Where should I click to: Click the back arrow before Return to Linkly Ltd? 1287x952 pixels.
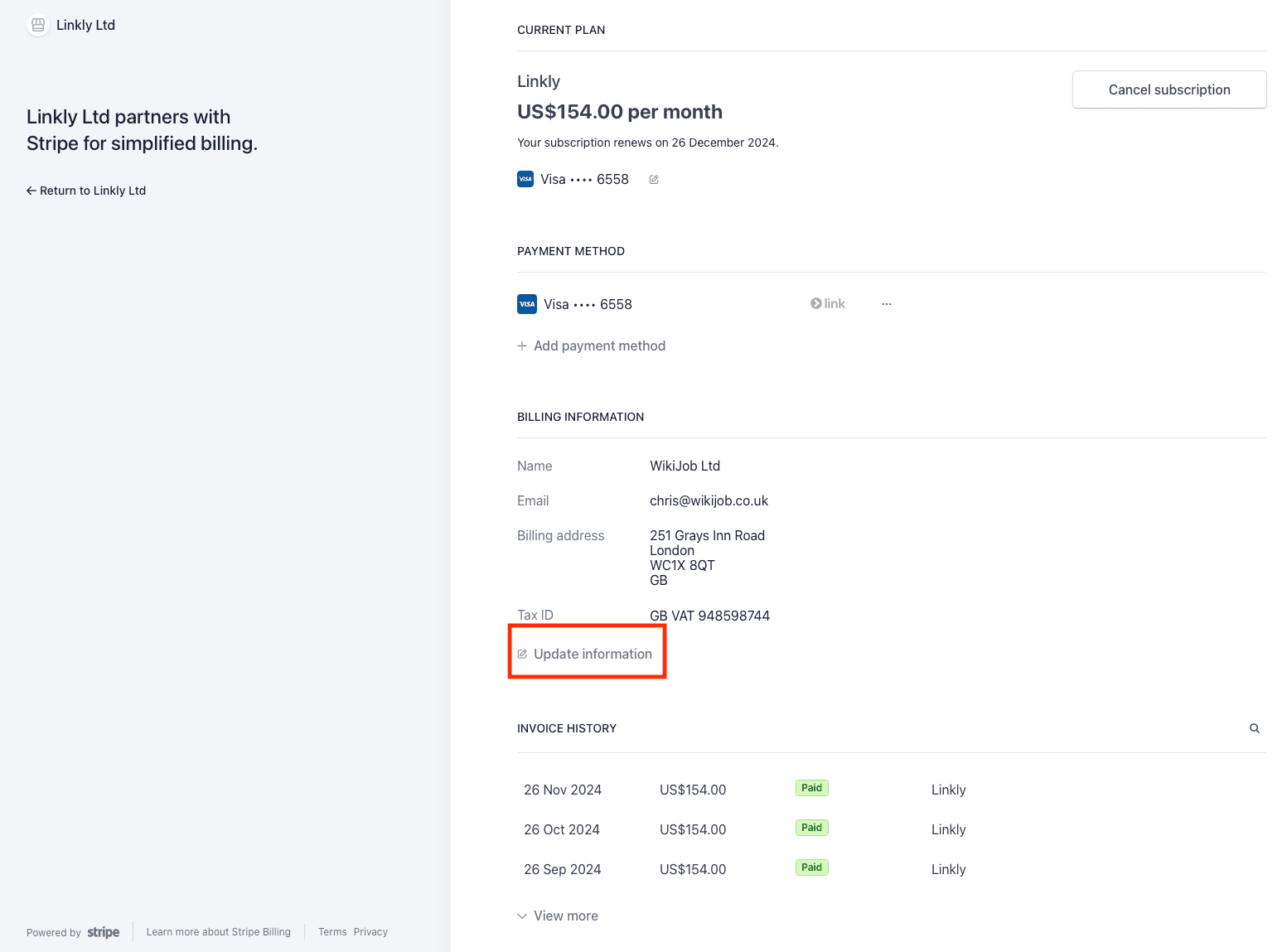[30, 190]
